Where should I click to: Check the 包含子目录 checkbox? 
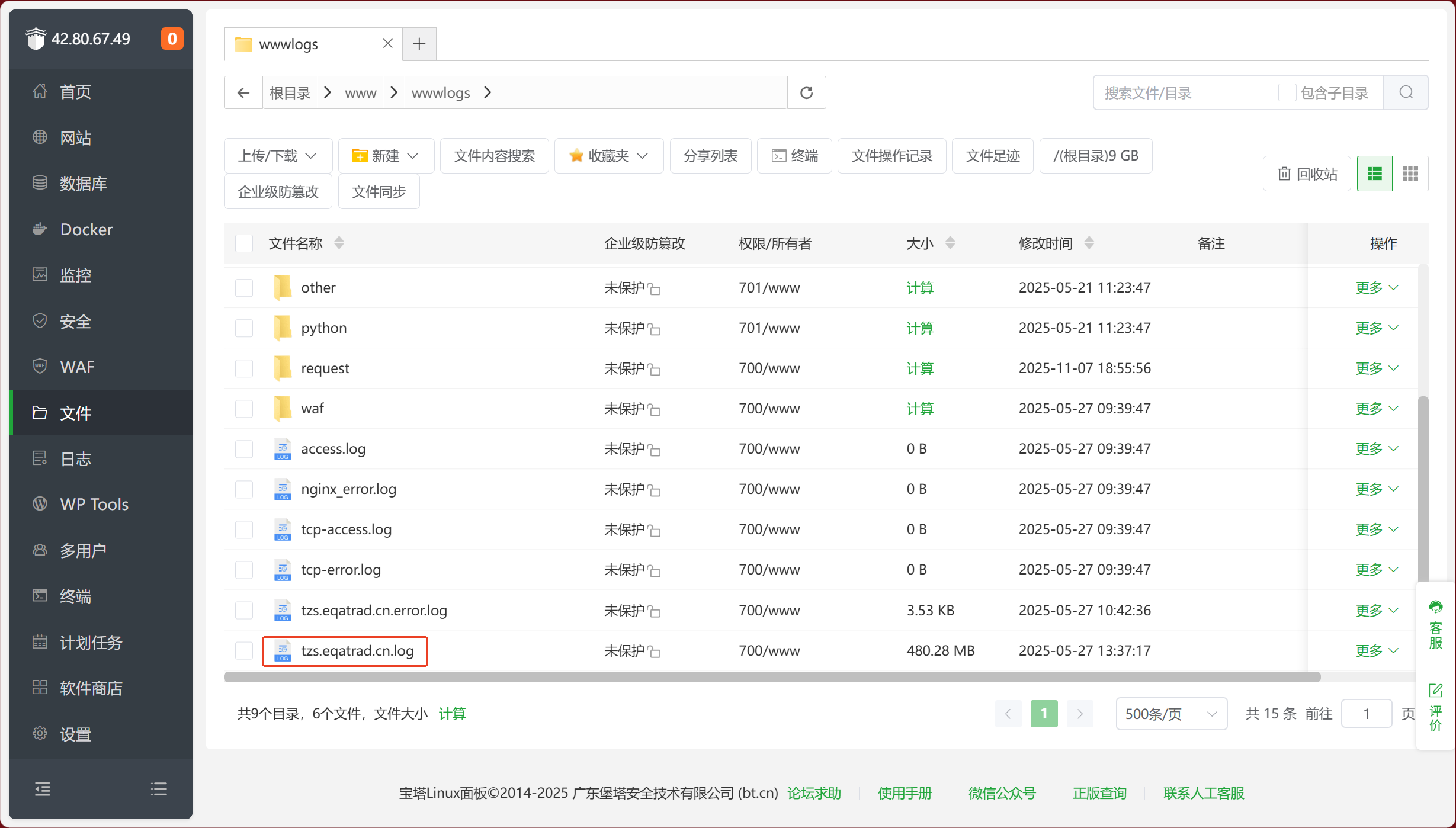pyautogui.click(x=1287, y=92)
